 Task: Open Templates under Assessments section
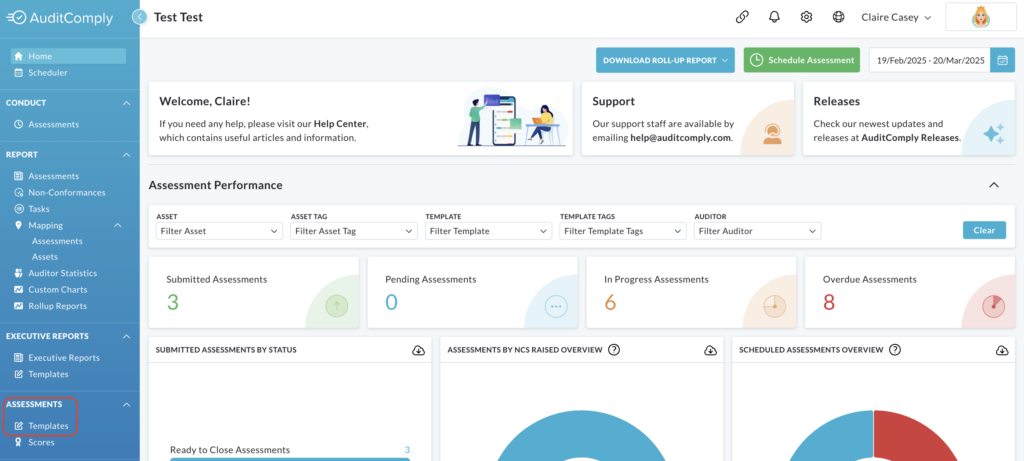(41, 426)
